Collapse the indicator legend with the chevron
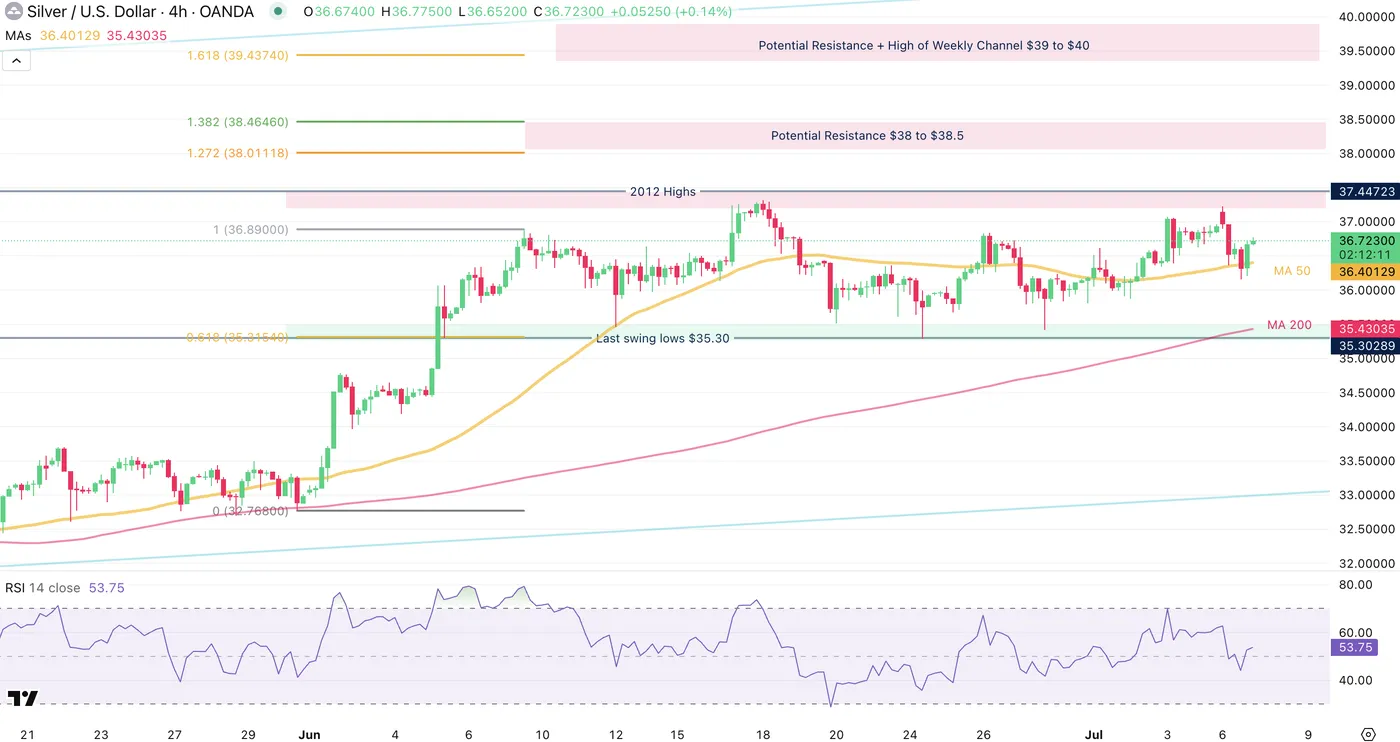Image resolution: width=1400 pixels, height=742 pixels. click(17, 60)
